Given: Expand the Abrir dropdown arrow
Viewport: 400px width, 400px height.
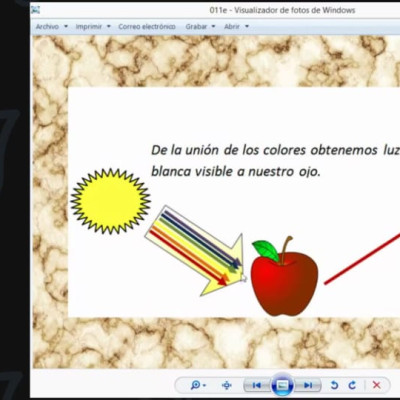Looking at the screenshot, I should pyautogui.click(x=247, y=26).
